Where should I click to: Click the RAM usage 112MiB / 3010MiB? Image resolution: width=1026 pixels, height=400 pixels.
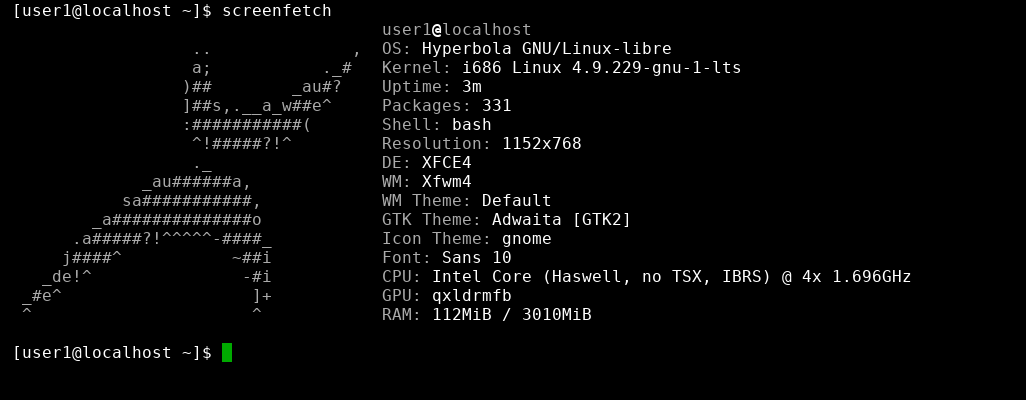[511, 315]
